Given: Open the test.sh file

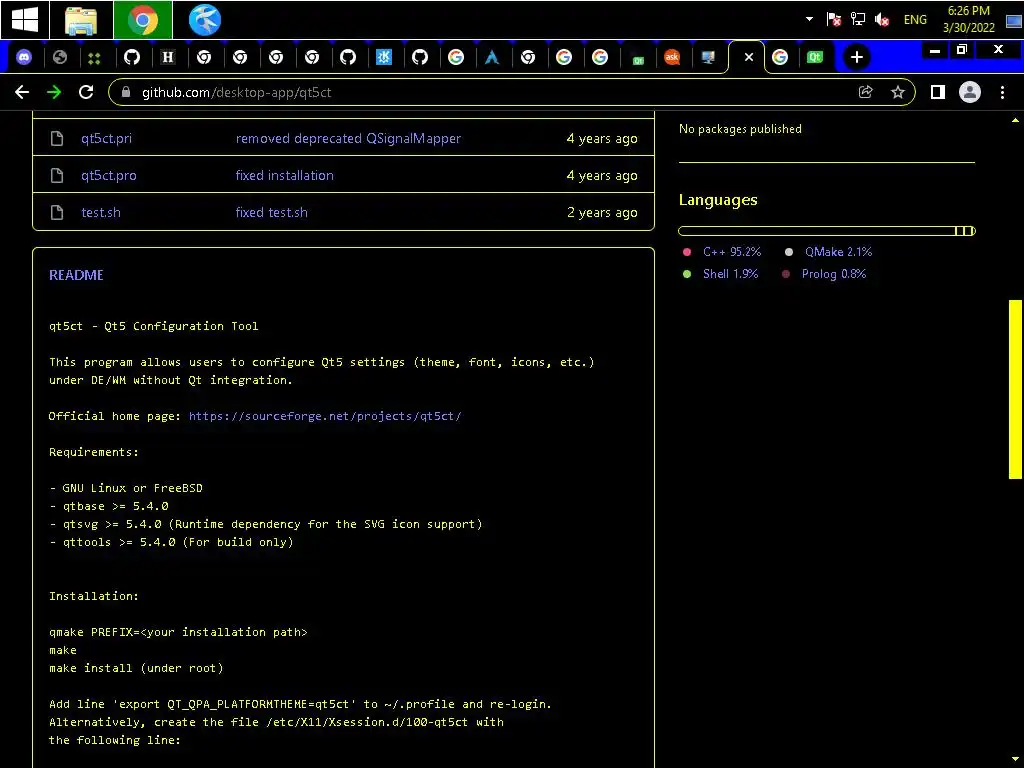Looking at the screenshot, I should (x=101, y=212).
